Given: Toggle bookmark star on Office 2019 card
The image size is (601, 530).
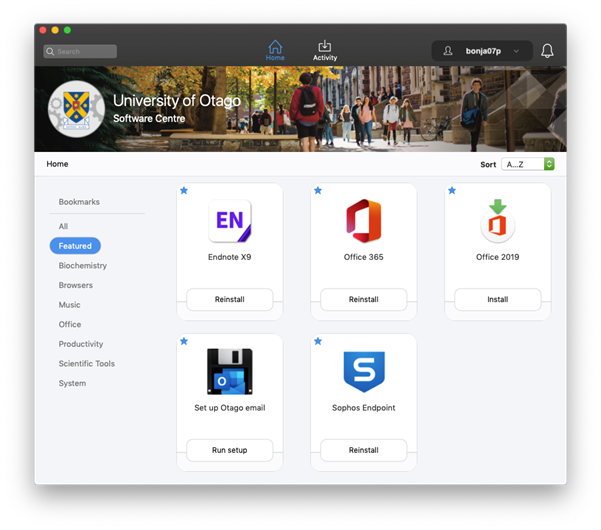Looking at the screenshot, I should point(452,190).
